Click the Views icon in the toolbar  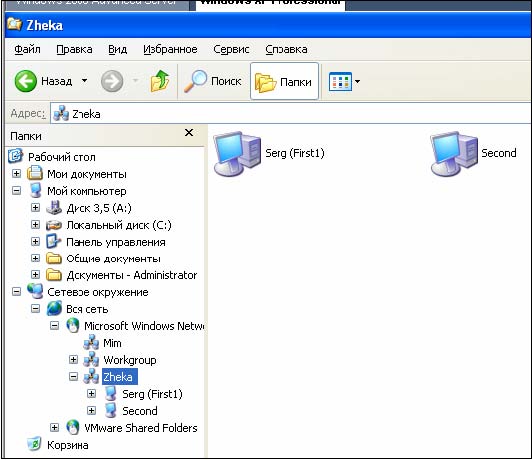340,81
